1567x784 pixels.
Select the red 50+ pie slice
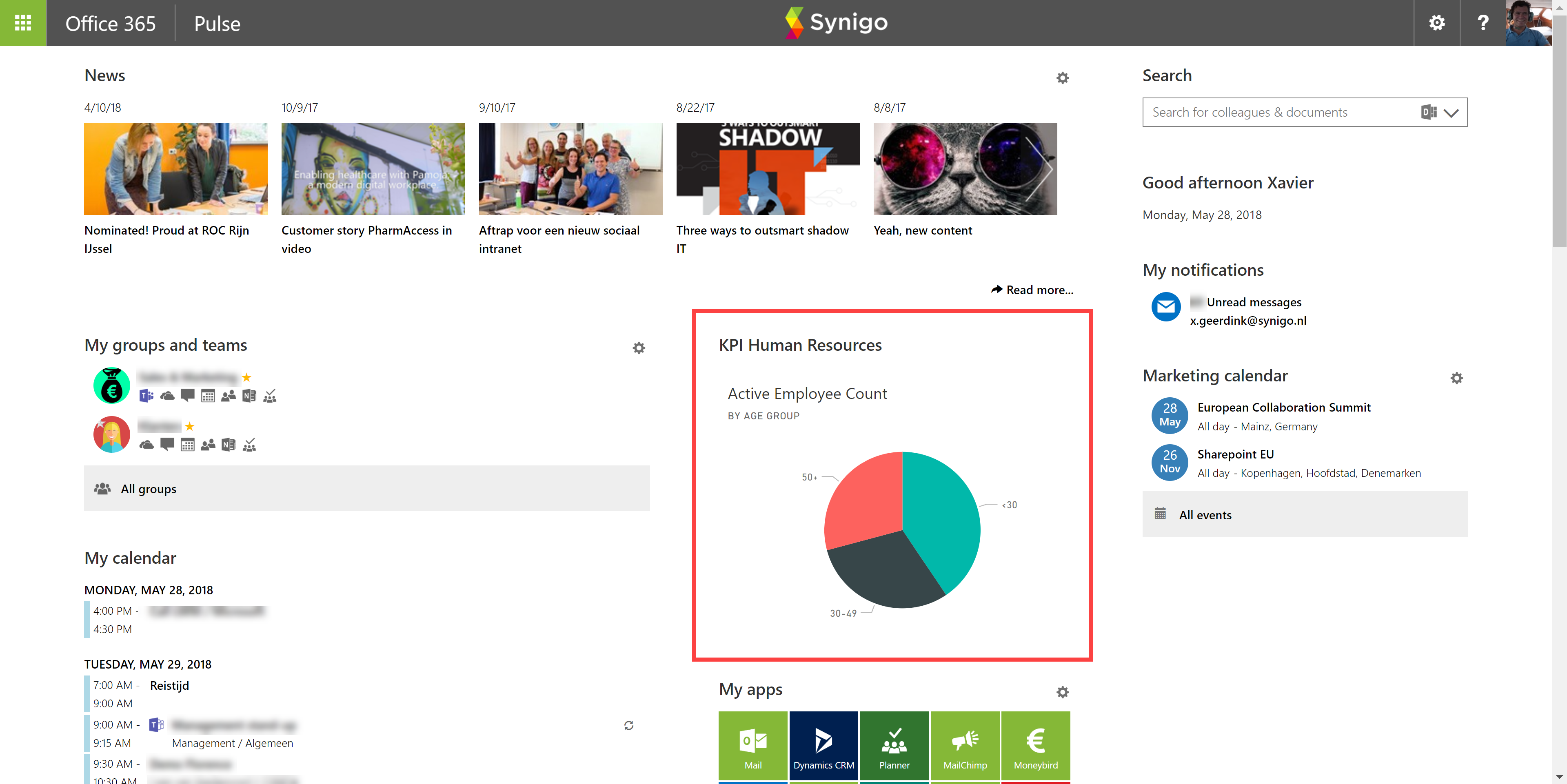tap(867, 502)
